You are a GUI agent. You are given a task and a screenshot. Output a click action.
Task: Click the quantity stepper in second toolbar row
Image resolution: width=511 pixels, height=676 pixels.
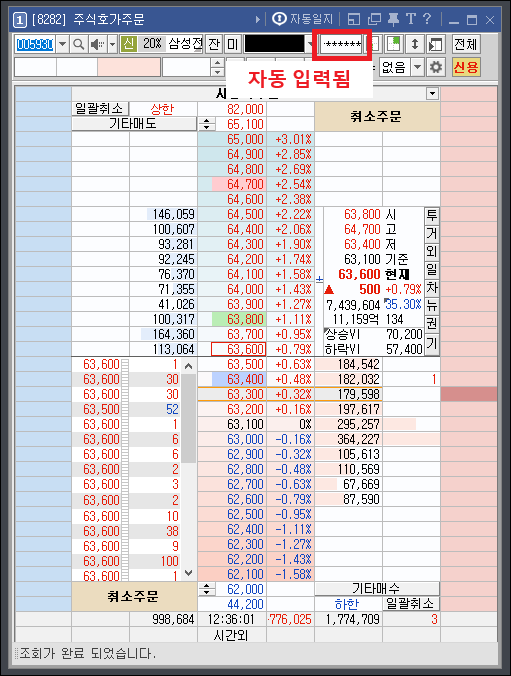[217, 67]
